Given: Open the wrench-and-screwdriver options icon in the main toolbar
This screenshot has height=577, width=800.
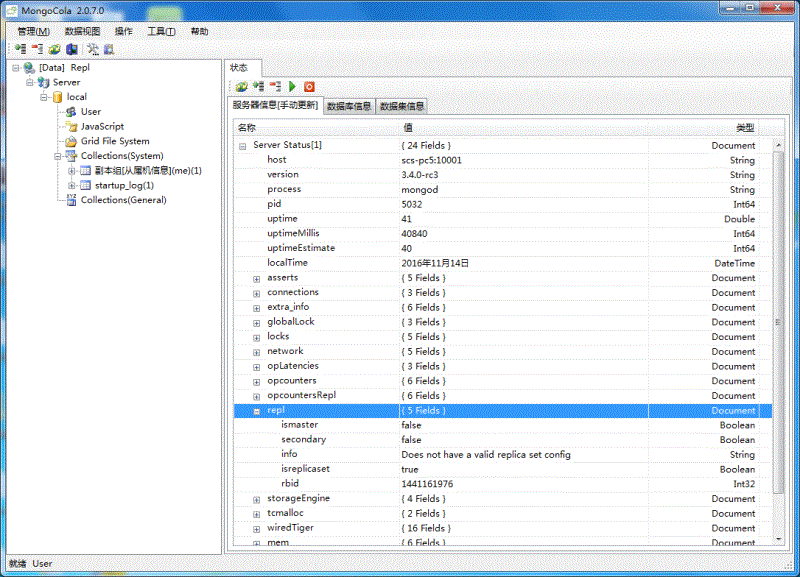Looking at the screenshot, I should tap(92, 49).
